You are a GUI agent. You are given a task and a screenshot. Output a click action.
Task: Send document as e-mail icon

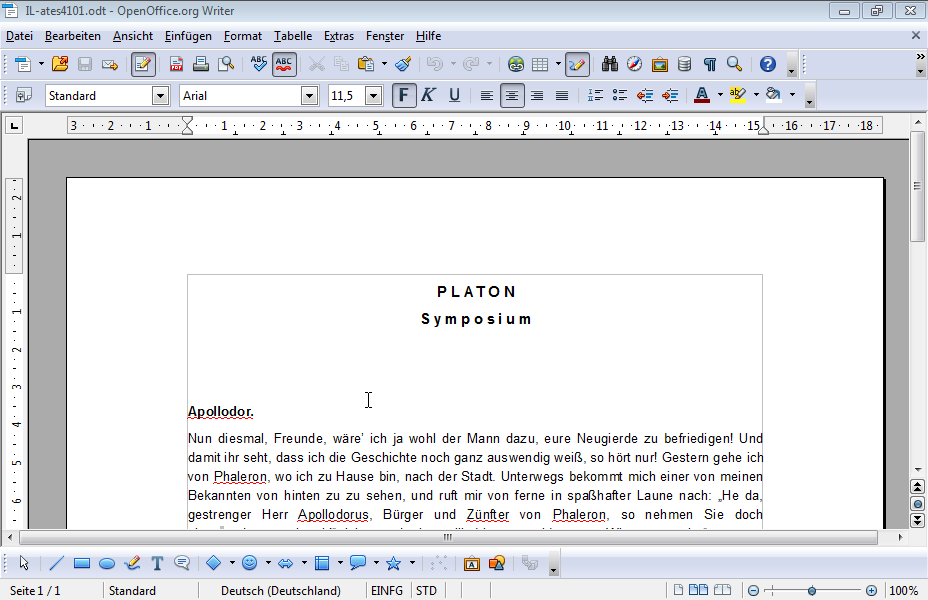tap(109, 64)
